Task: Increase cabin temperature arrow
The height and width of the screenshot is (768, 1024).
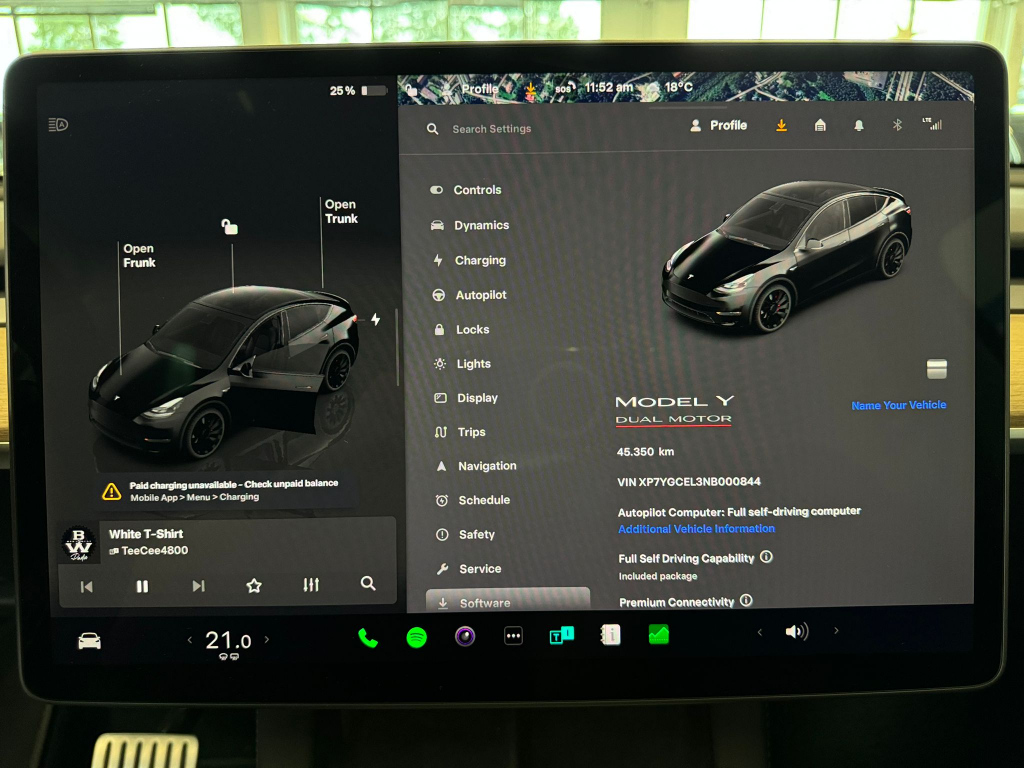Action: [x=266, y=640]
